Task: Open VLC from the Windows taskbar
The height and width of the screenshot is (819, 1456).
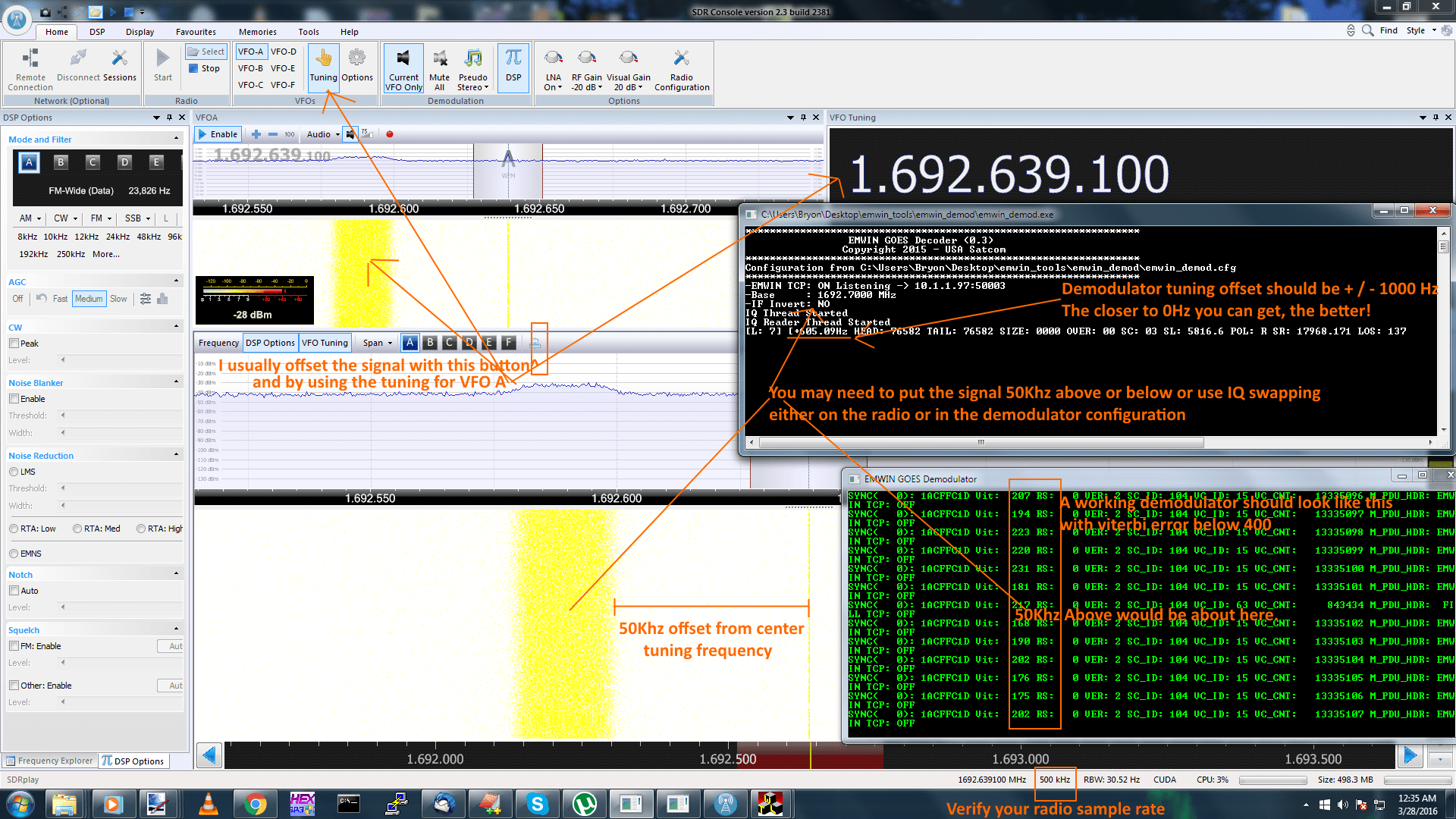Action: 208,804
